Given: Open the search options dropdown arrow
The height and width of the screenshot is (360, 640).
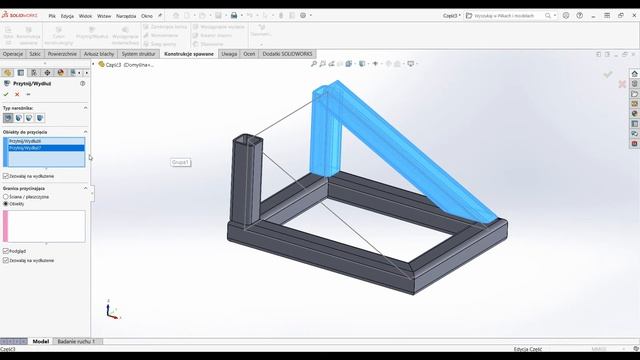Looking at the screenshot, I should click(x=555, y=16).
